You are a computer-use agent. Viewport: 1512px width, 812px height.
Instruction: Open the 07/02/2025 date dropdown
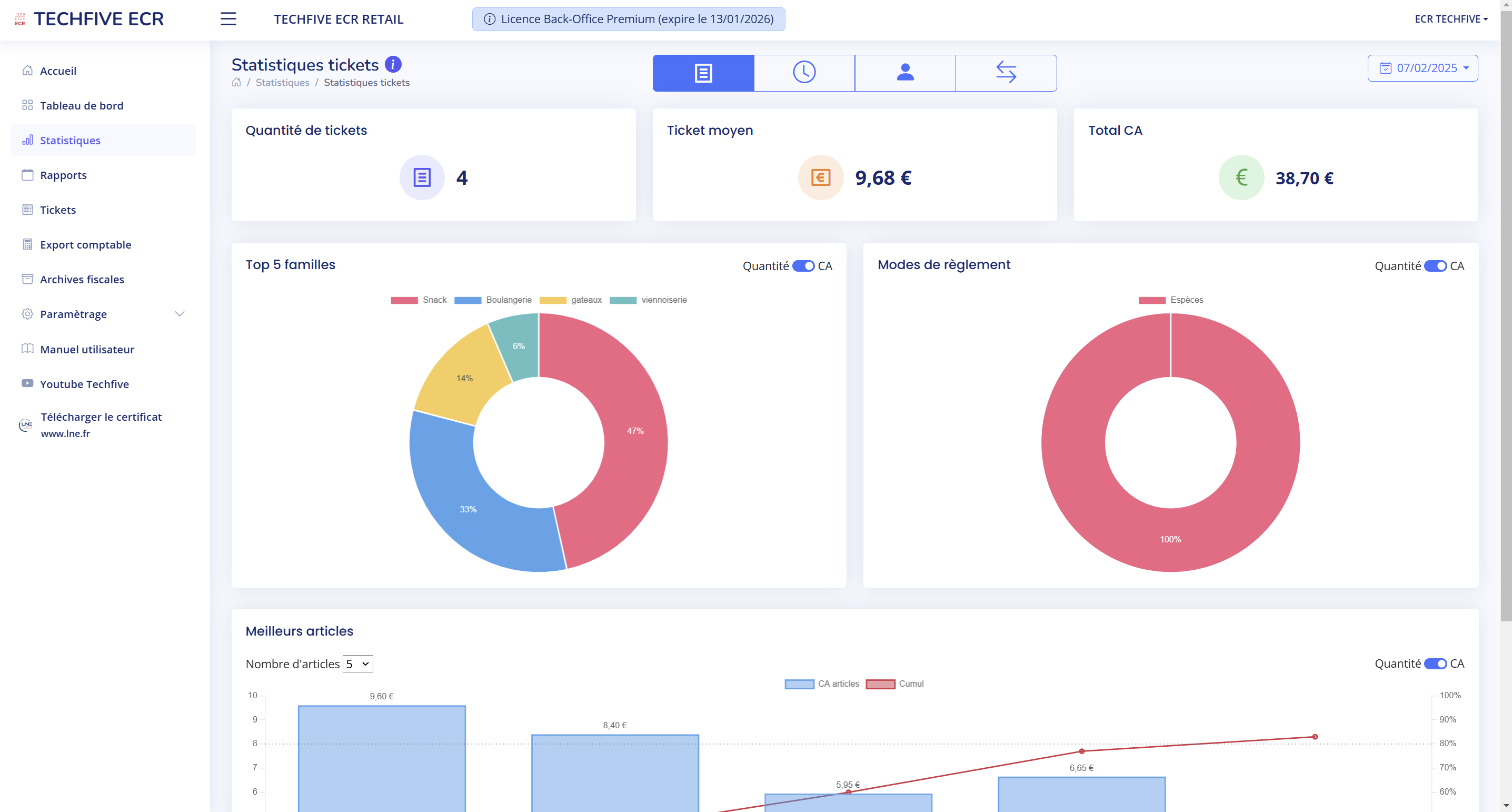1423,68
